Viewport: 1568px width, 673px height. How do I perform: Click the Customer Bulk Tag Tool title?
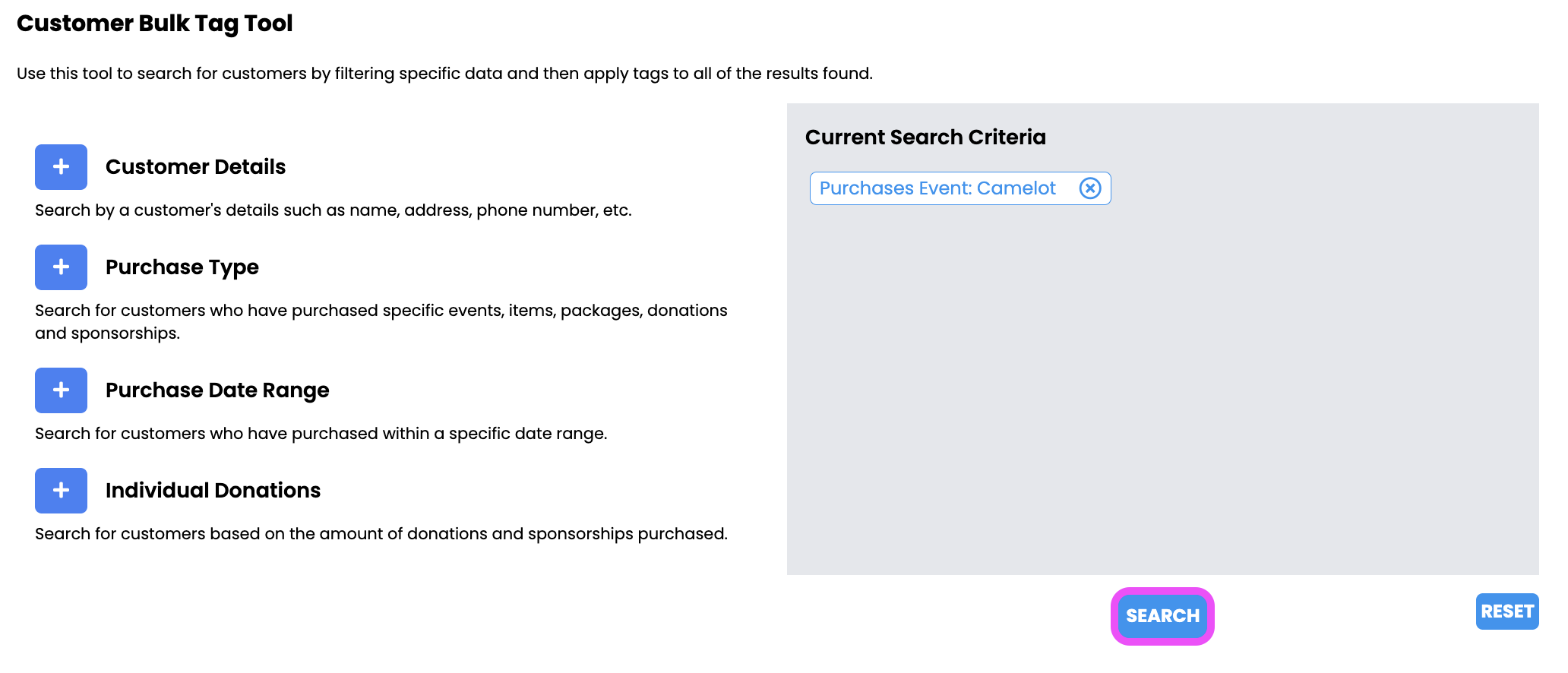pyautogui.click(x=154, y=24)
